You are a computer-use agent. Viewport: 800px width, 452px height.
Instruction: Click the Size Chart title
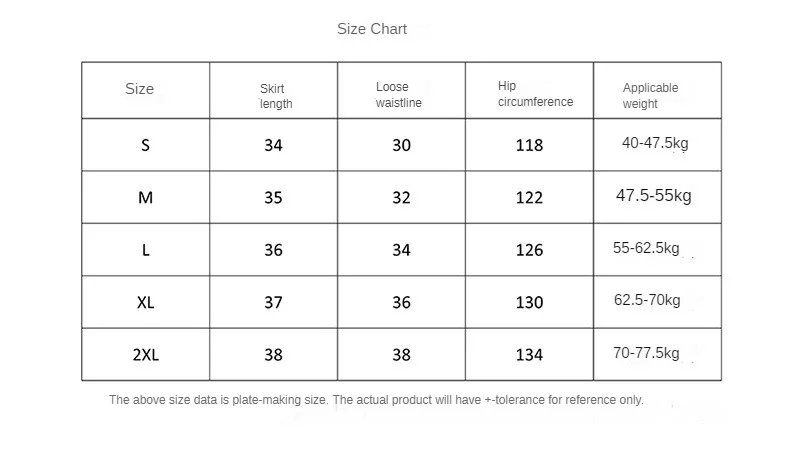pos(372,29)
